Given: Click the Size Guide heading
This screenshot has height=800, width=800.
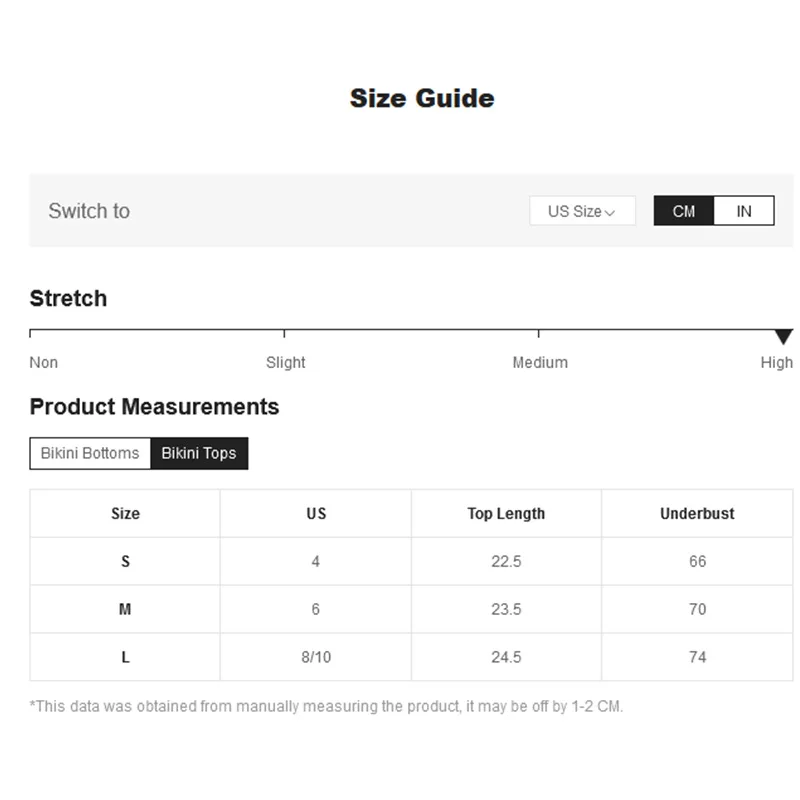Looking at the screenshot, I should click(422, 98).
